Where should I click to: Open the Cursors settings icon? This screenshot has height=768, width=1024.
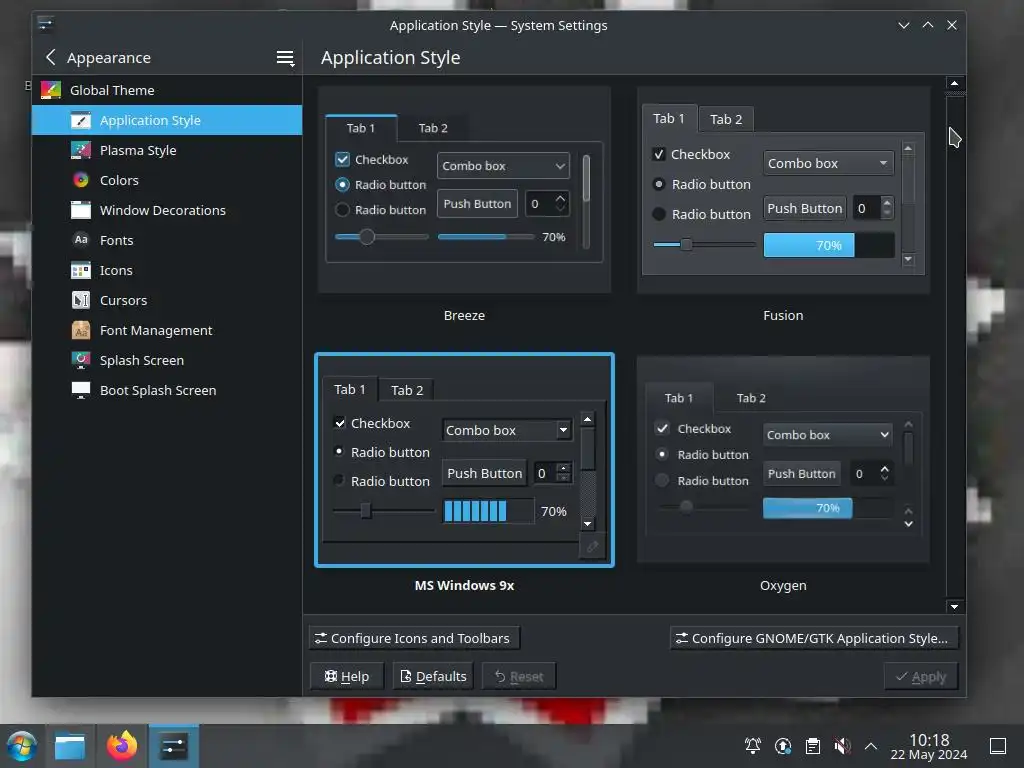(x=81, y=300)
